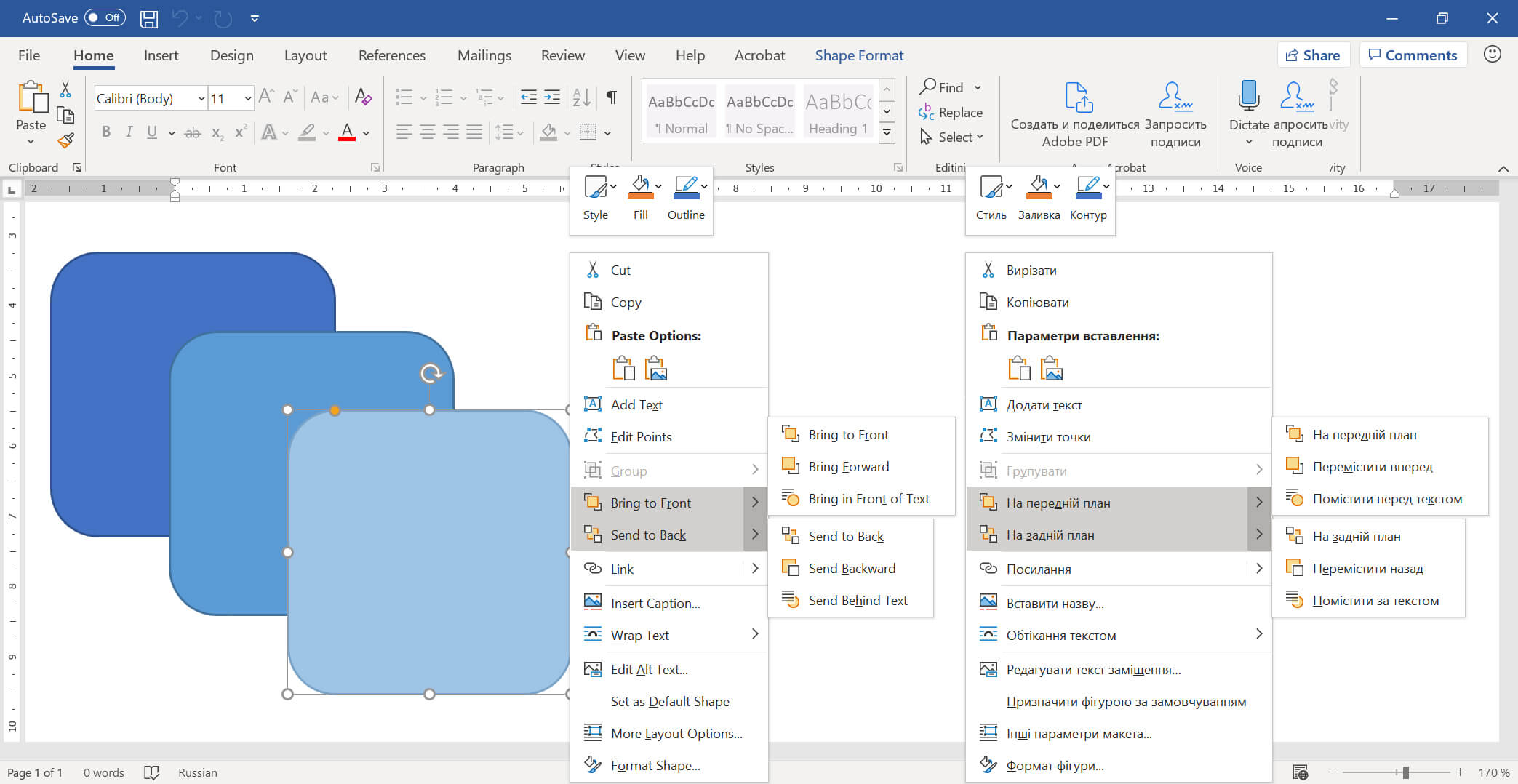Toggle the AutoSave switch
Image resolution: width=1518 pixels, height=784 pixels.
tap(105, 18)
